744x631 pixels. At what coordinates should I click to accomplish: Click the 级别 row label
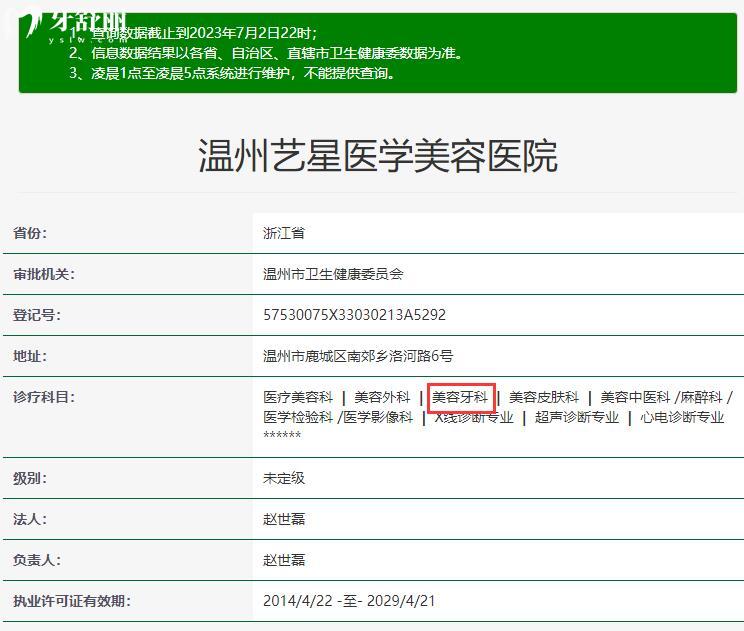(30, 478)
